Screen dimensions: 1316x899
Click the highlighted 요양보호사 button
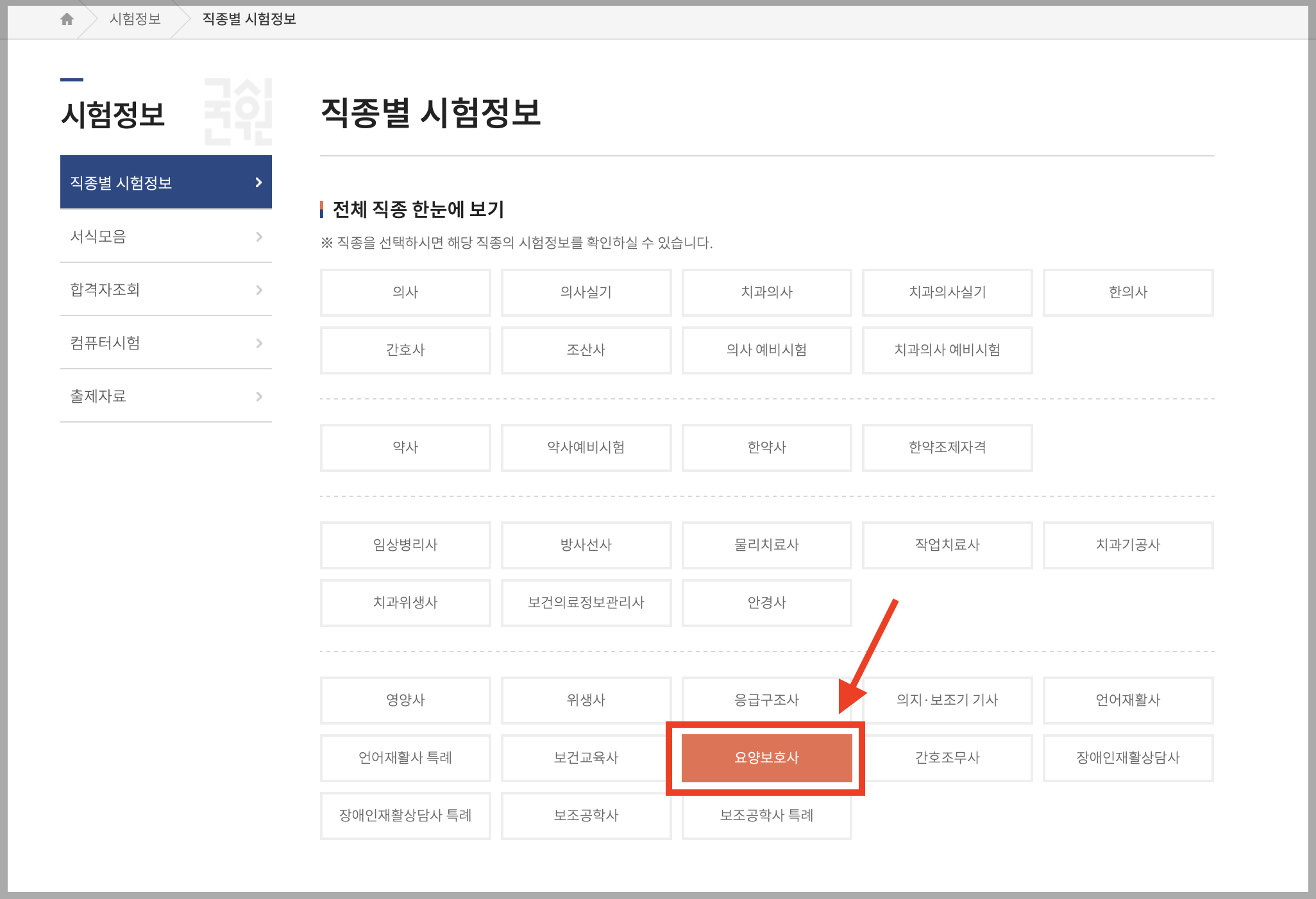766,758
